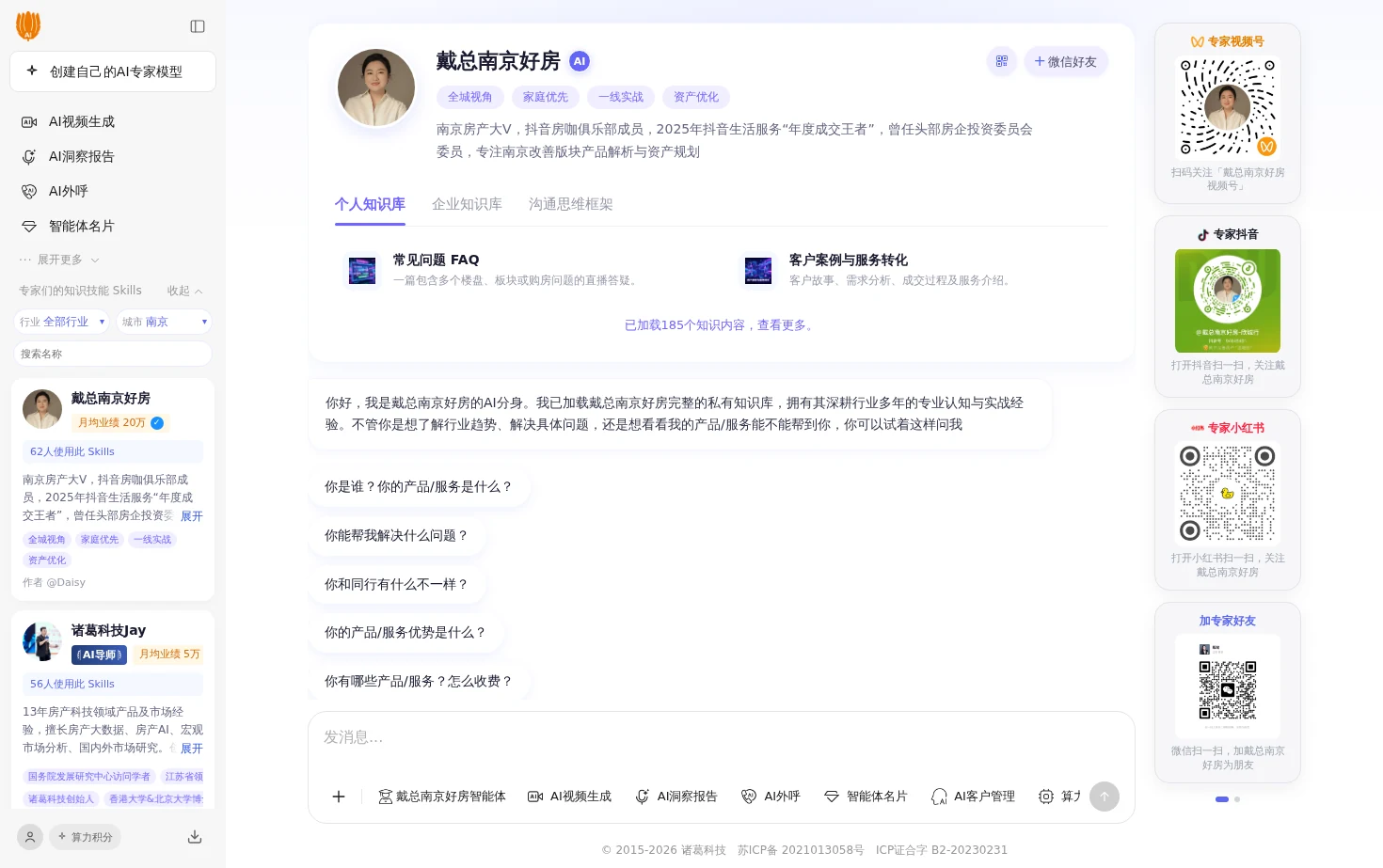The height and width of the screenshot is (868, 1383).
Task: Click the 微信好友 add button
Action: pos(1066,61)
